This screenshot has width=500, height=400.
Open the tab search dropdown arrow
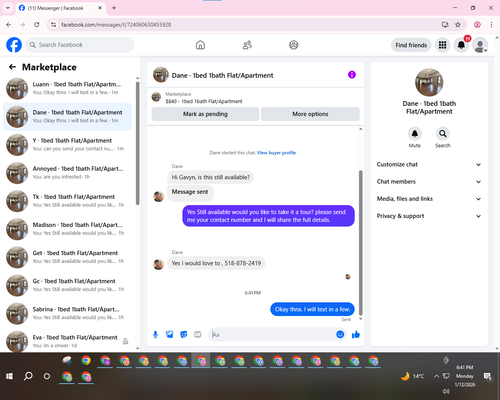point(8,8)
